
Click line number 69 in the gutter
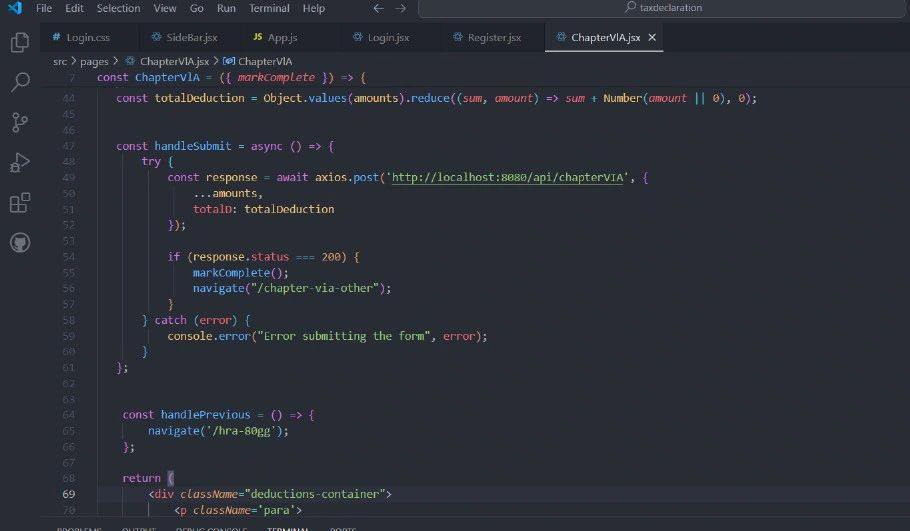point(69,494)
